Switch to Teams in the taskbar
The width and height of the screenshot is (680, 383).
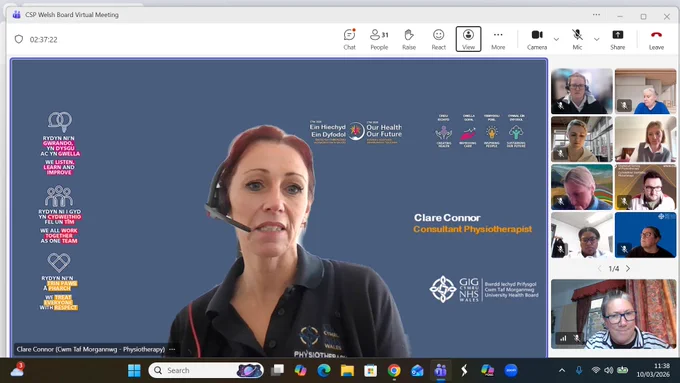tap(441, 370)
